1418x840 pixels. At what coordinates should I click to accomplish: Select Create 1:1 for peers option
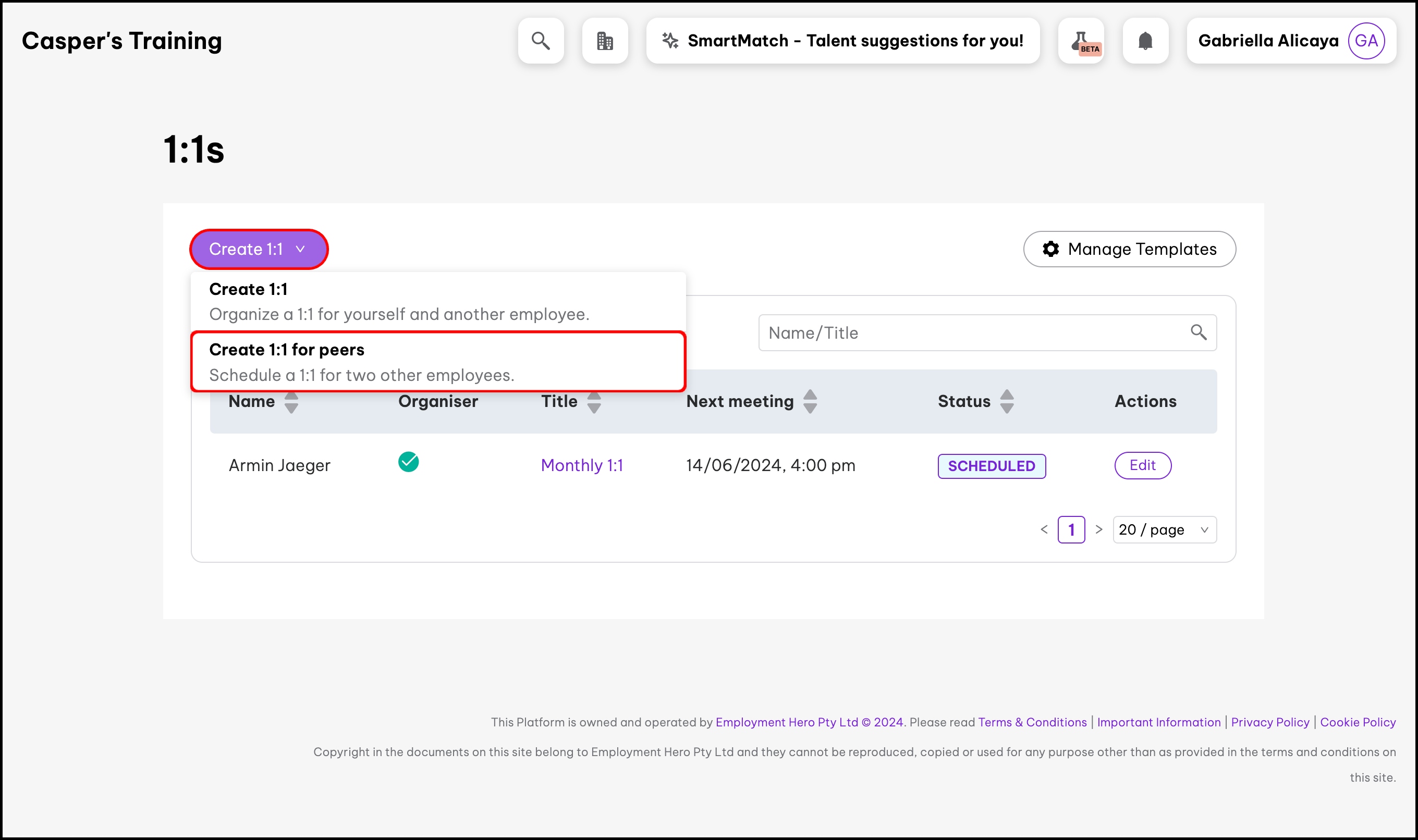[x=438, y=362]
